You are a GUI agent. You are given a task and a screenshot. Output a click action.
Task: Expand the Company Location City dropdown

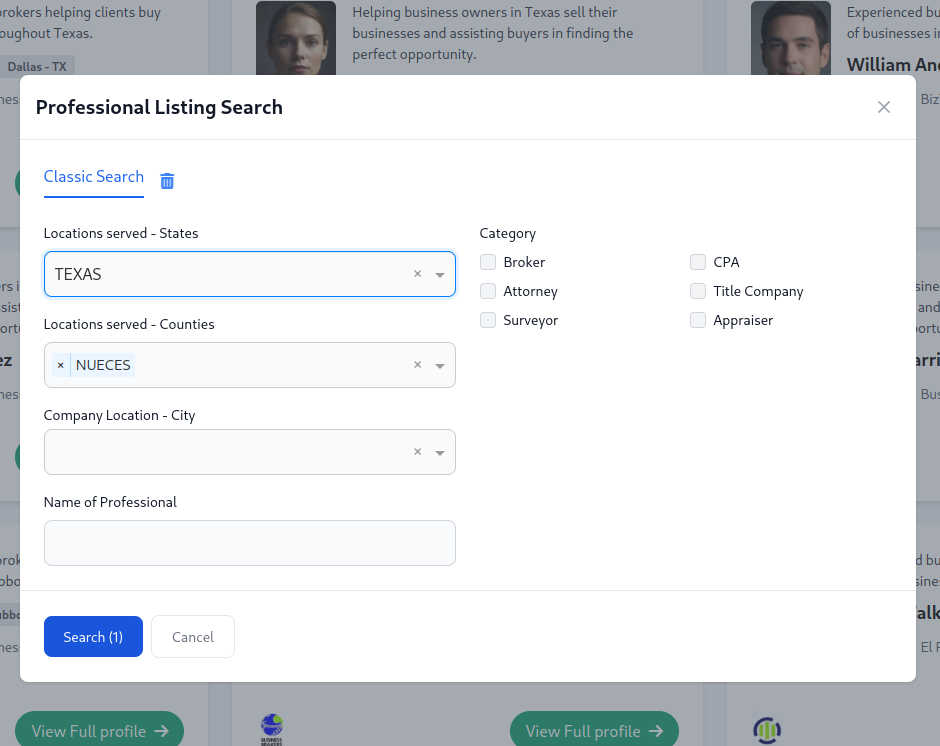(440, 453)
